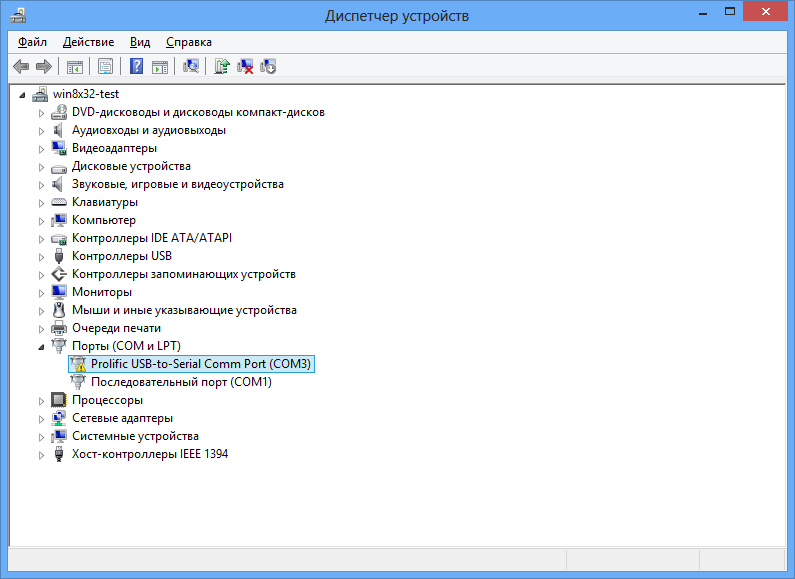Screen dimensions: 795x579
Task: Expand the Сетевые адаптеры arrow
Action: click(41, 419)
